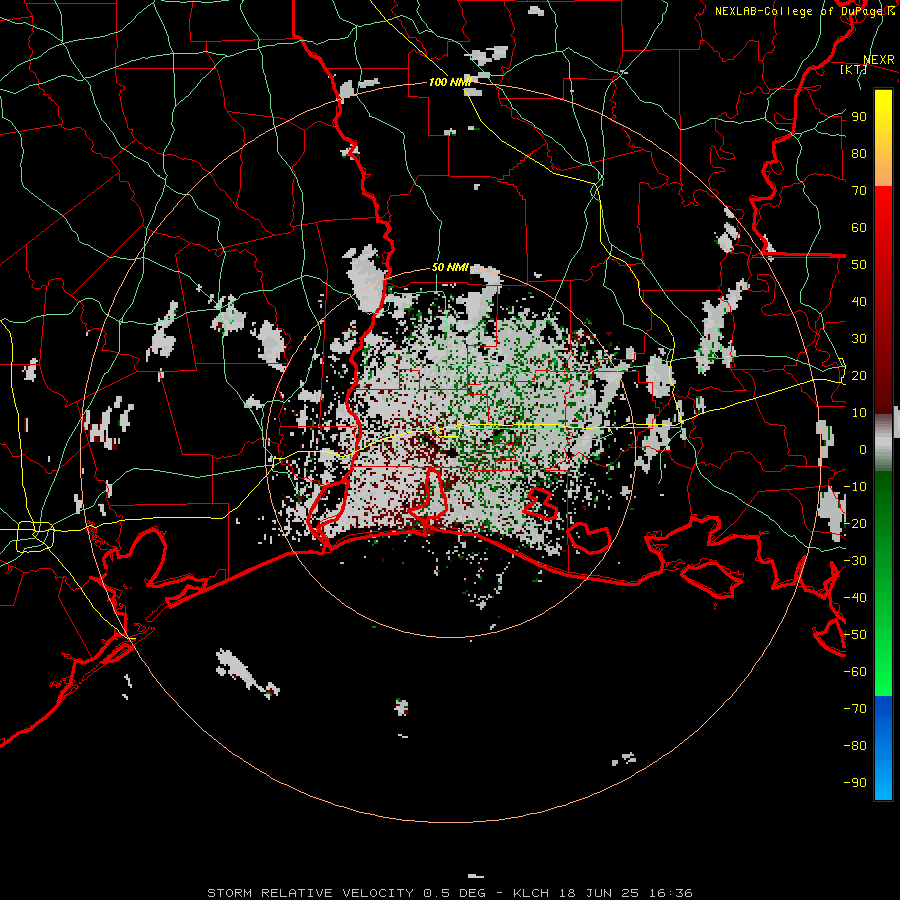Click the 40 value on the velocity scale

point(859,301)
